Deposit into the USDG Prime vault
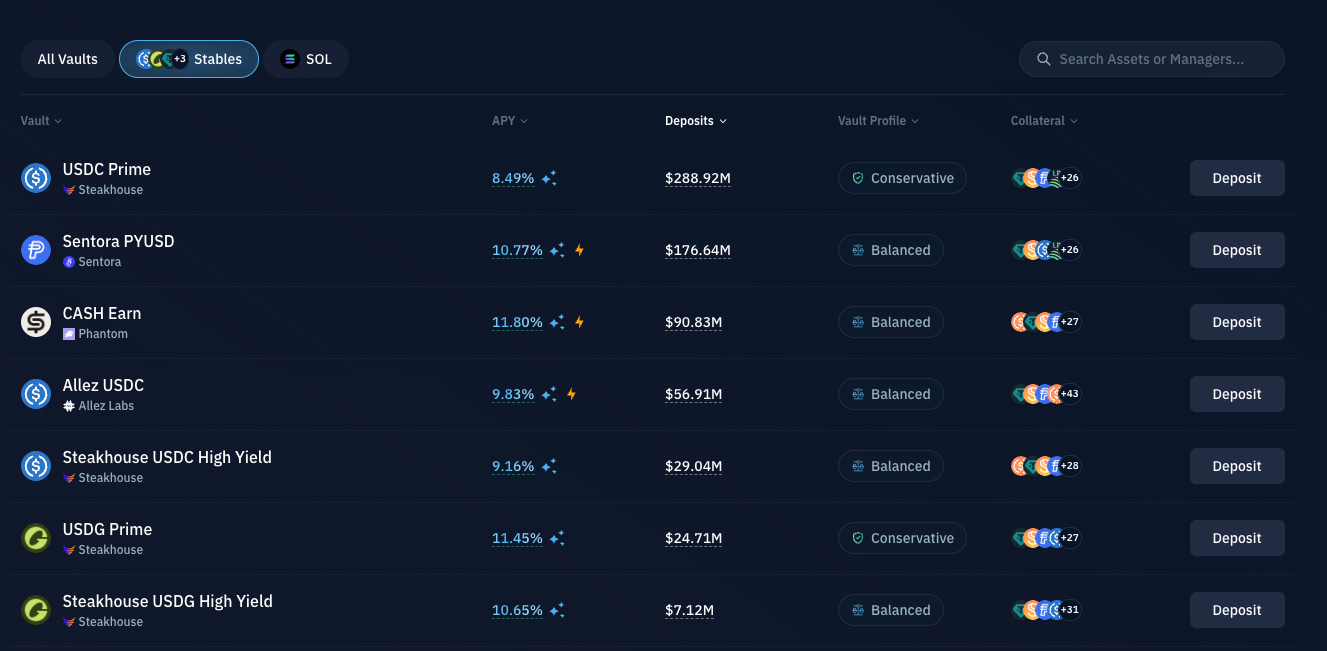The height and width of the screenshot is (651, 1327). point(1237,538)
